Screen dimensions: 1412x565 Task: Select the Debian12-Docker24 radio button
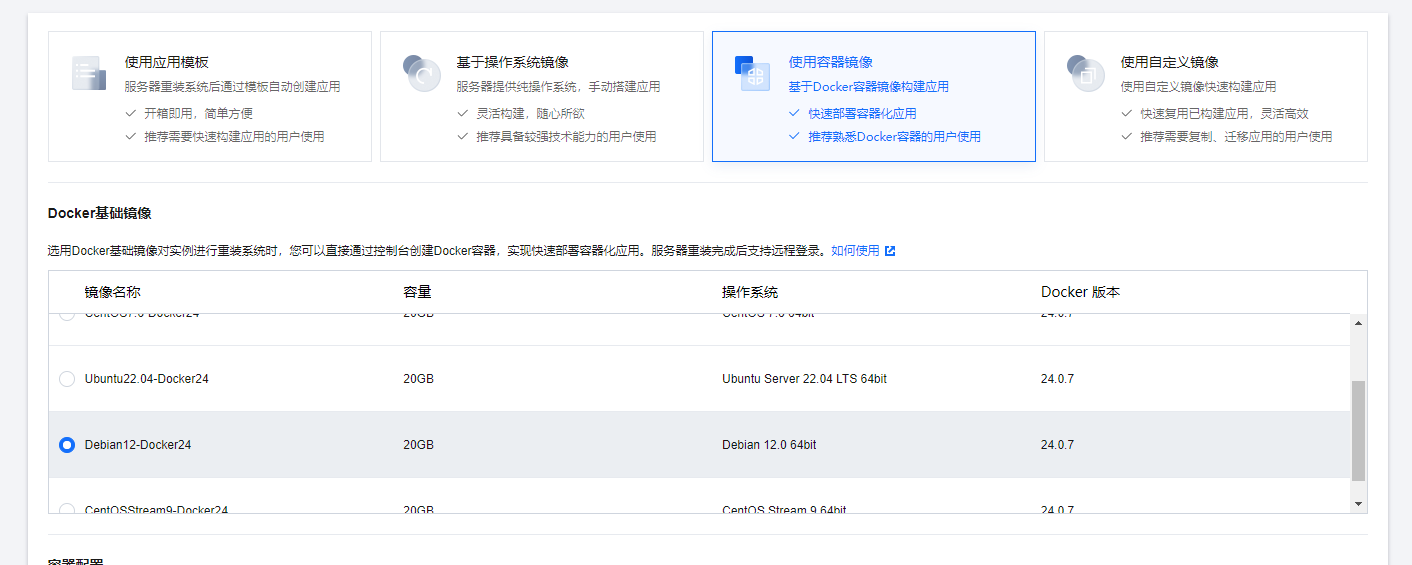(67, 445)
